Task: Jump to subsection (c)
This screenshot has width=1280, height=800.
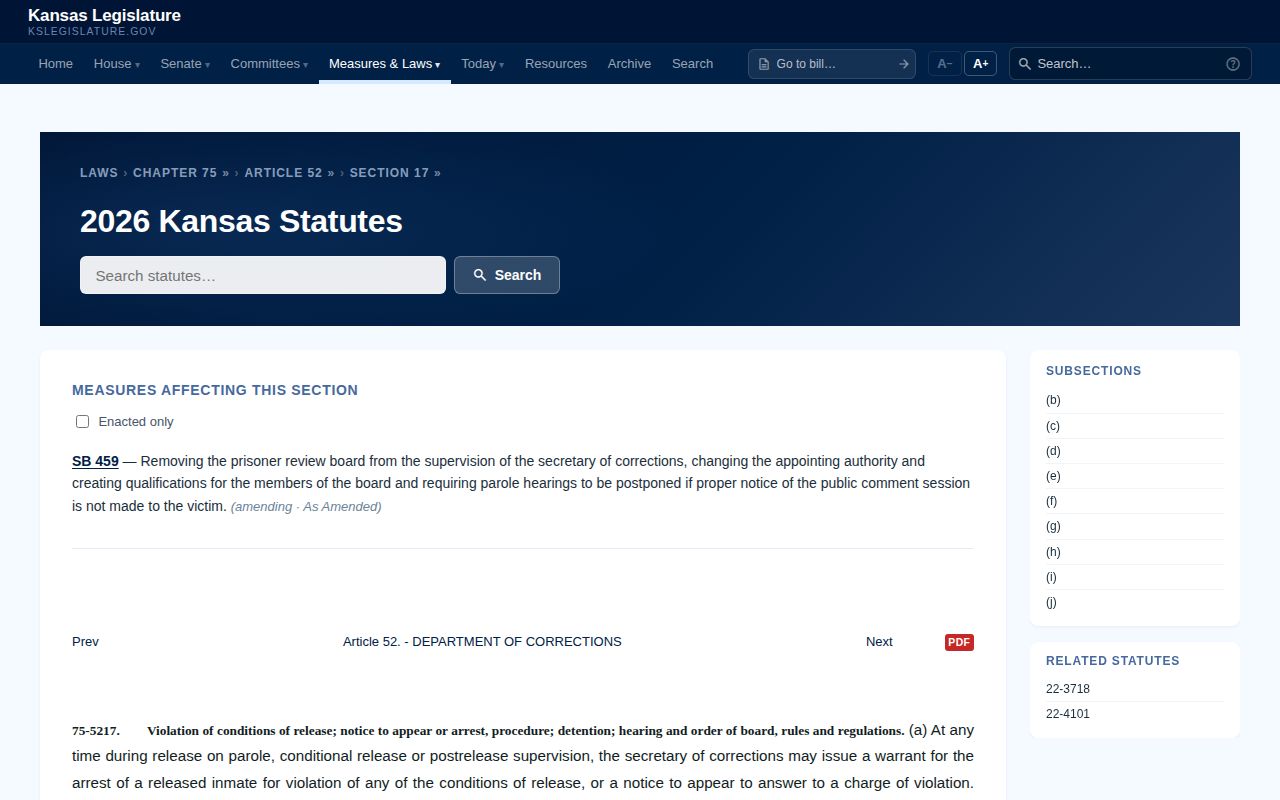Action: [1053, 426]
